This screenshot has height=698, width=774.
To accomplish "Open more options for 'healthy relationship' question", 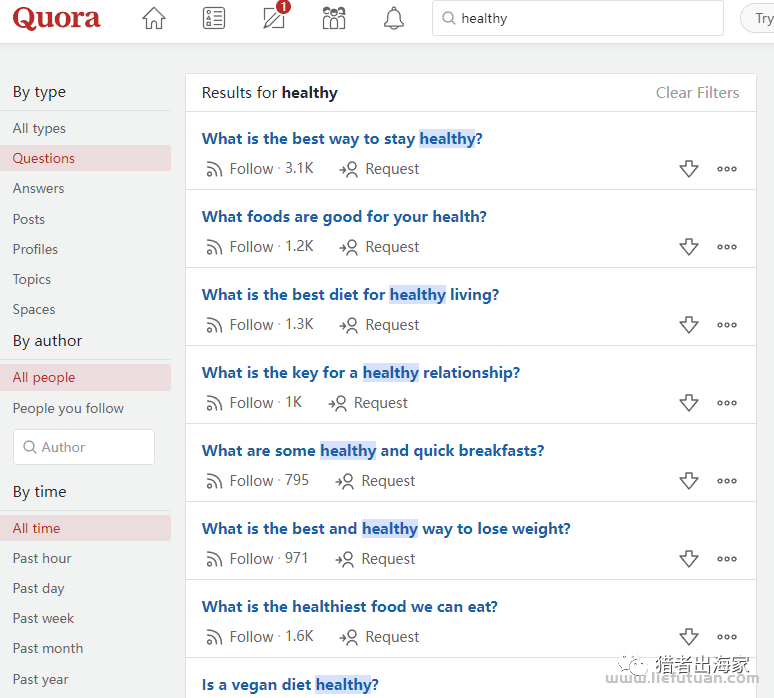I will click(727, 403).
